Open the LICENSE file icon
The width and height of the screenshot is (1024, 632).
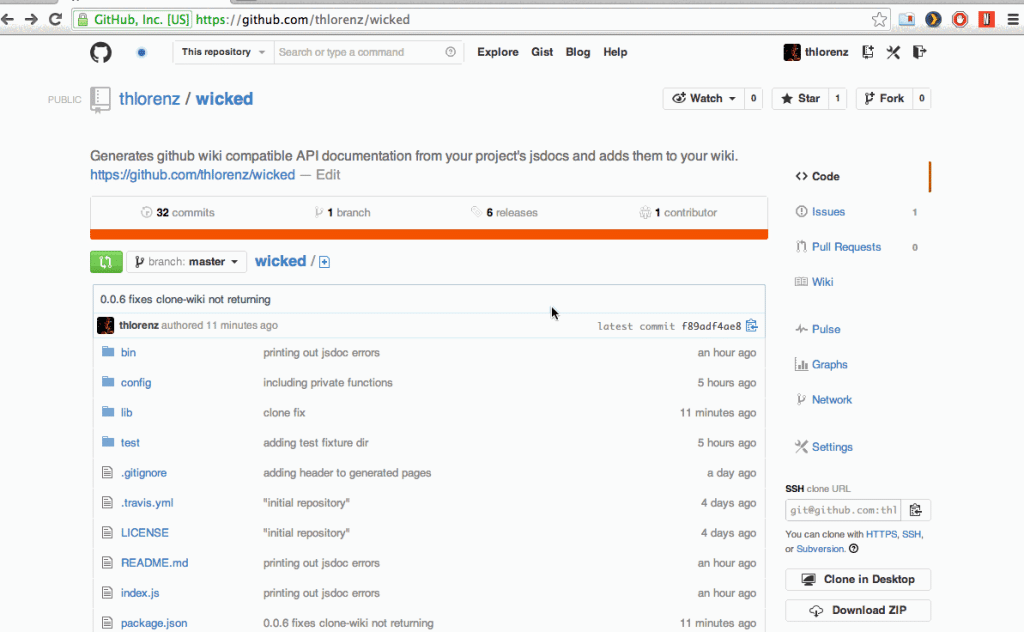[x=107, y=533]
